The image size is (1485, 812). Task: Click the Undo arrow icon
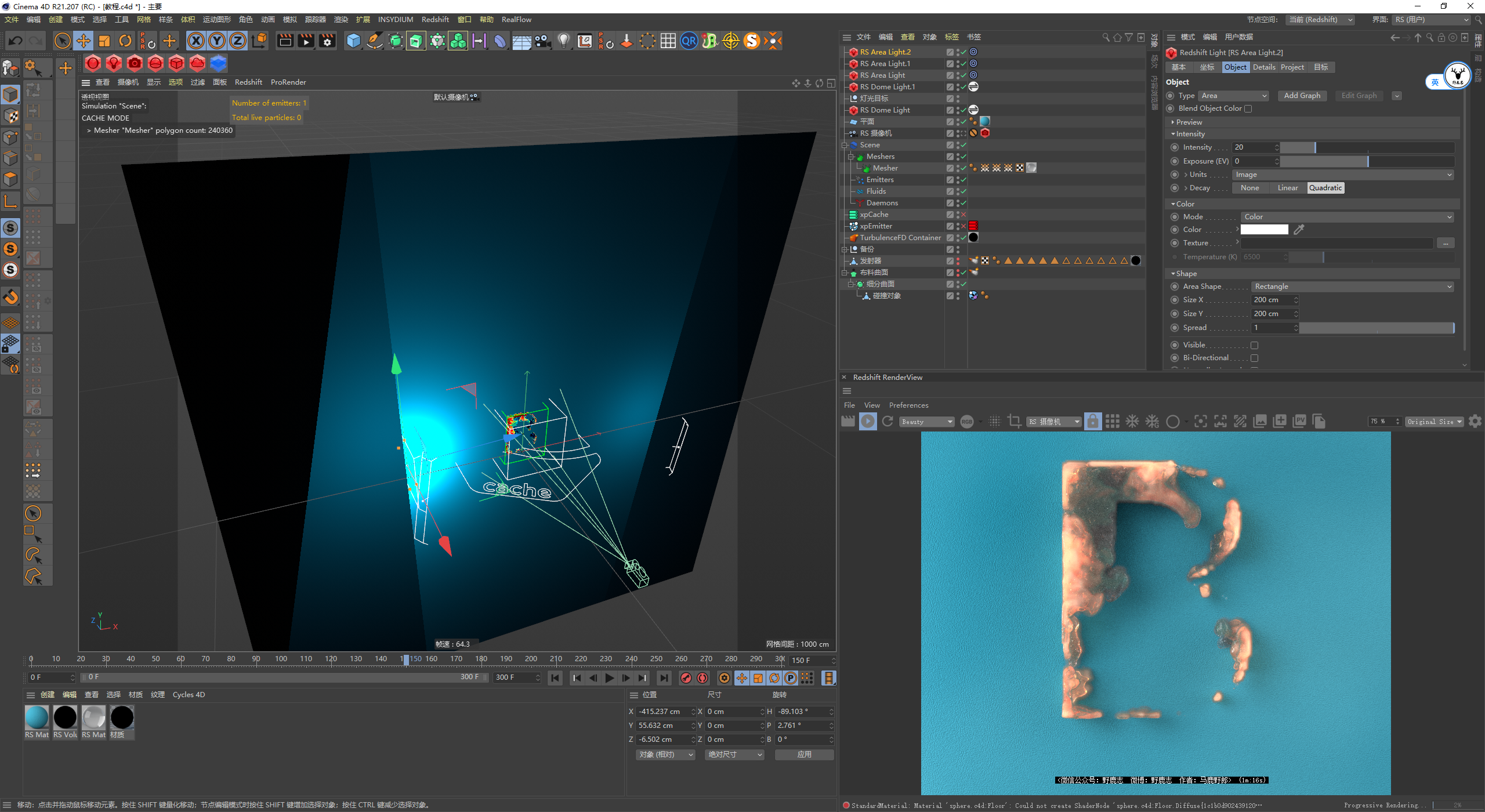coord(16,41)
